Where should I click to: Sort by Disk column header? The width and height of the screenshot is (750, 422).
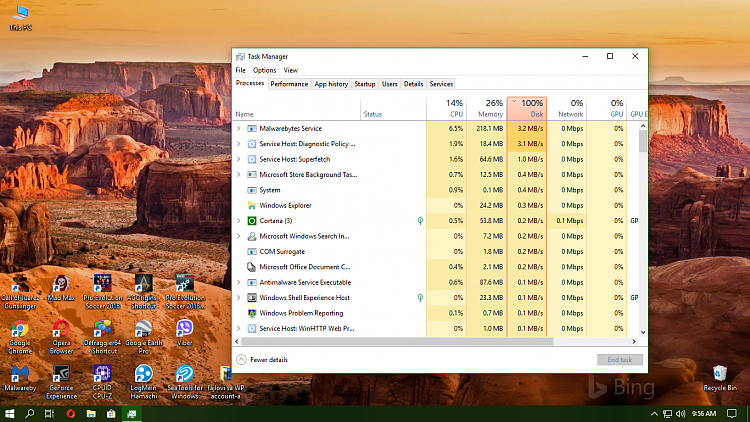point(527,109)
